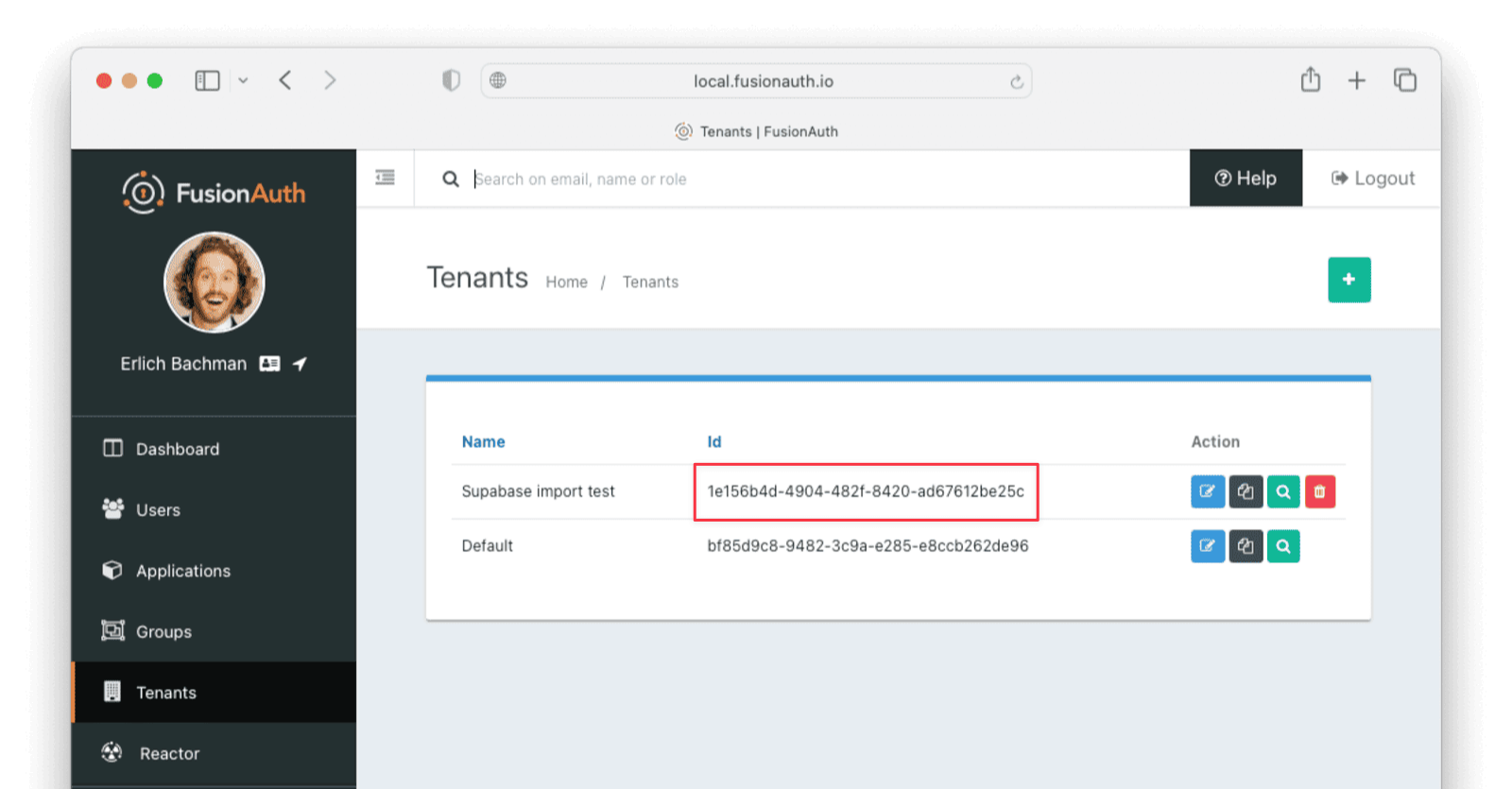Open the Safari share menu
1512x789 pixels.
tap(1311, 79)
